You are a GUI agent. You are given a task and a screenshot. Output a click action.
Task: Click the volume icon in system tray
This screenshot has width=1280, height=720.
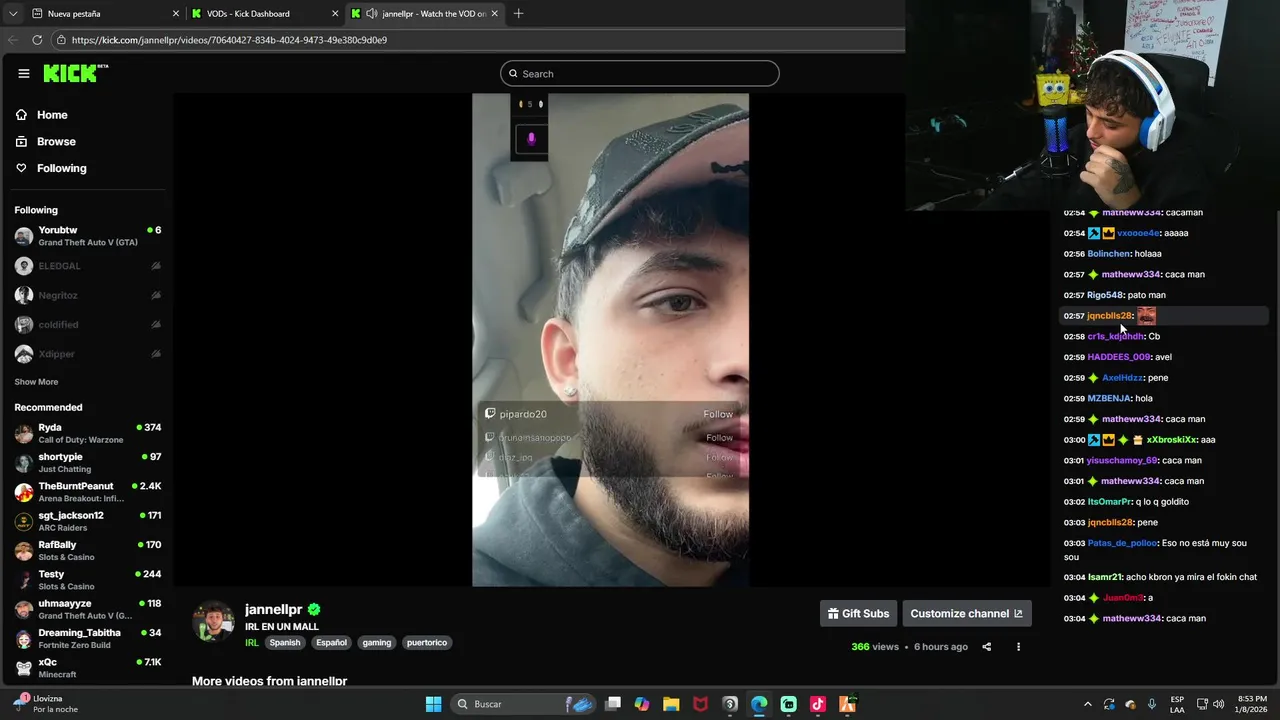click(x=1219, y=704)
